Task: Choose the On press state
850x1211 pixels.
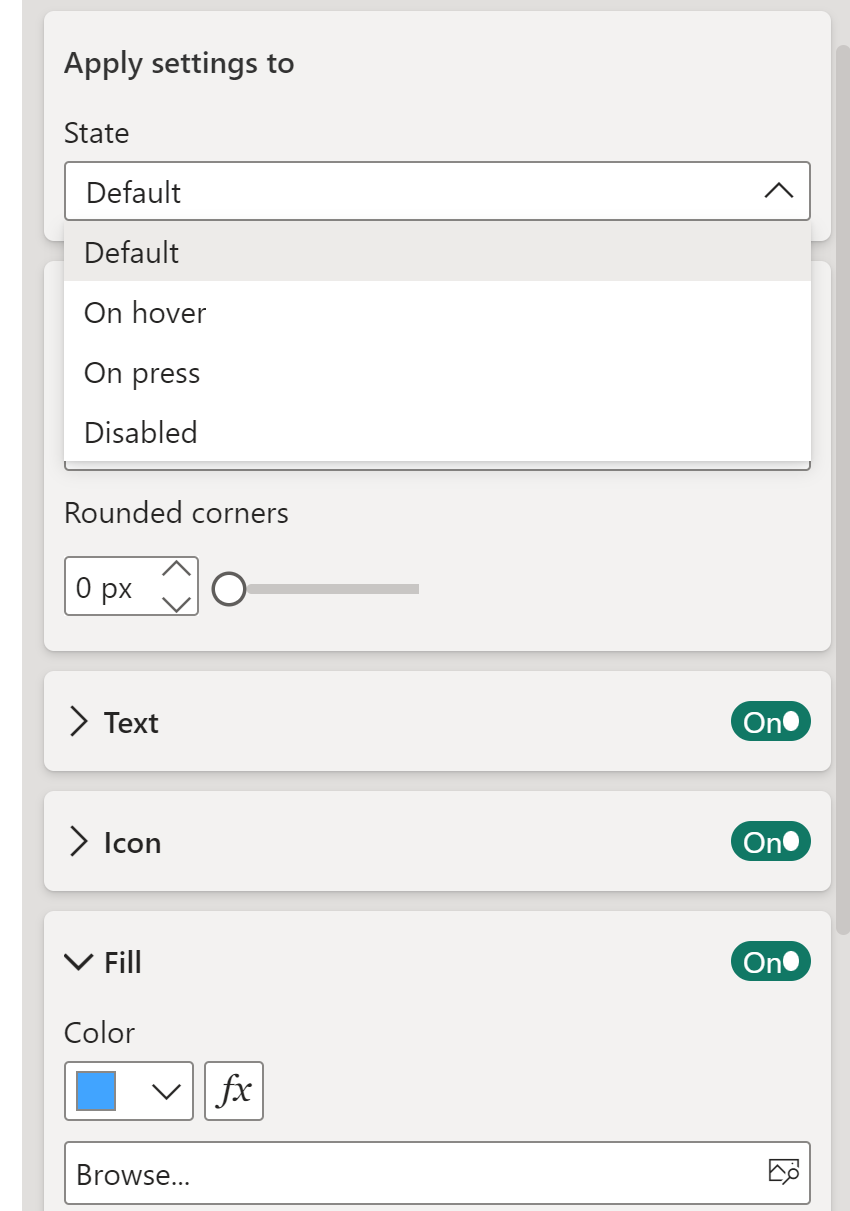Action: tap(142, 373)
